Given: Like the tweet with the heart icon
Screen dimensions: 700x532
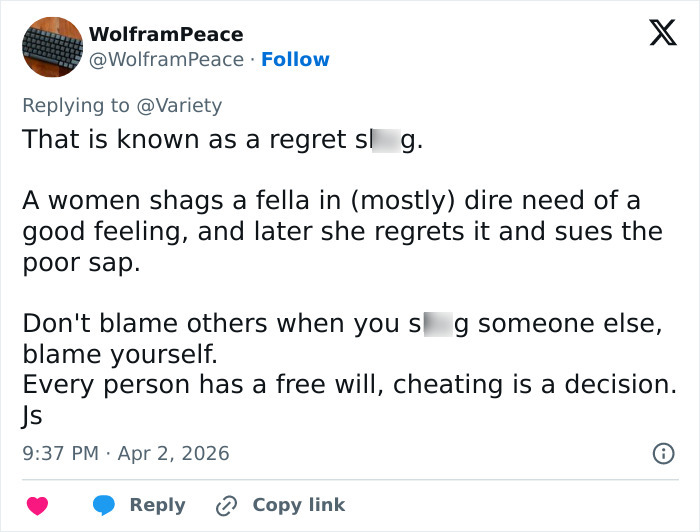Looking at the screenshot, I should (x=36, y=506).
